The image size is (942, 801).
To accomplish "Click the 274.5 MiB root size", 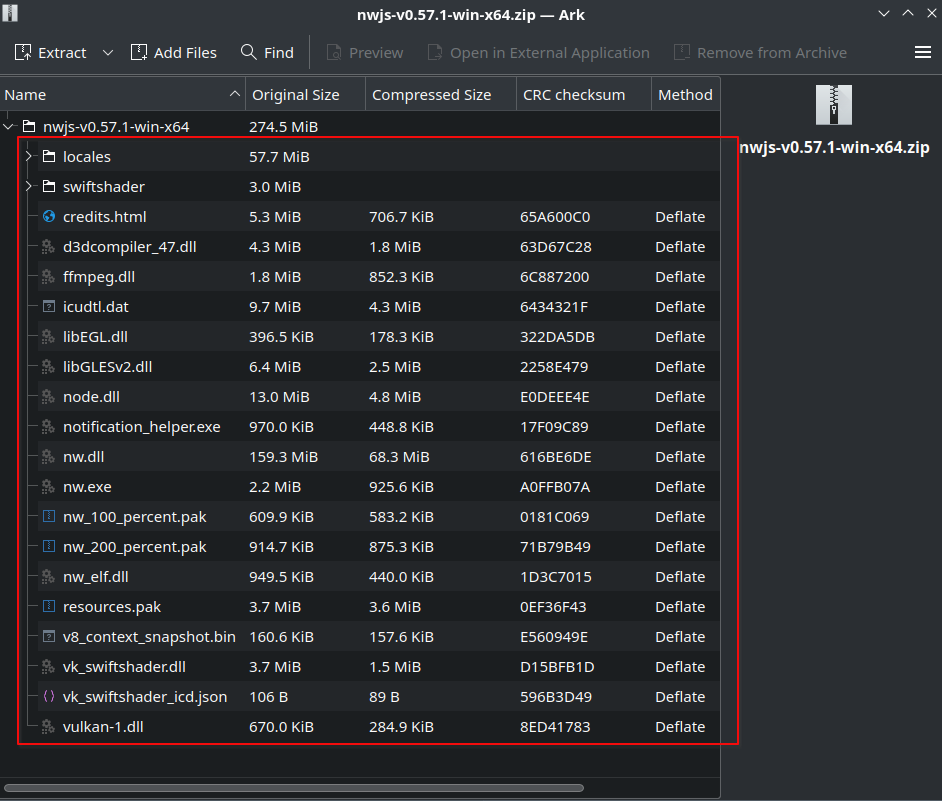I will (x=283, y=127).
